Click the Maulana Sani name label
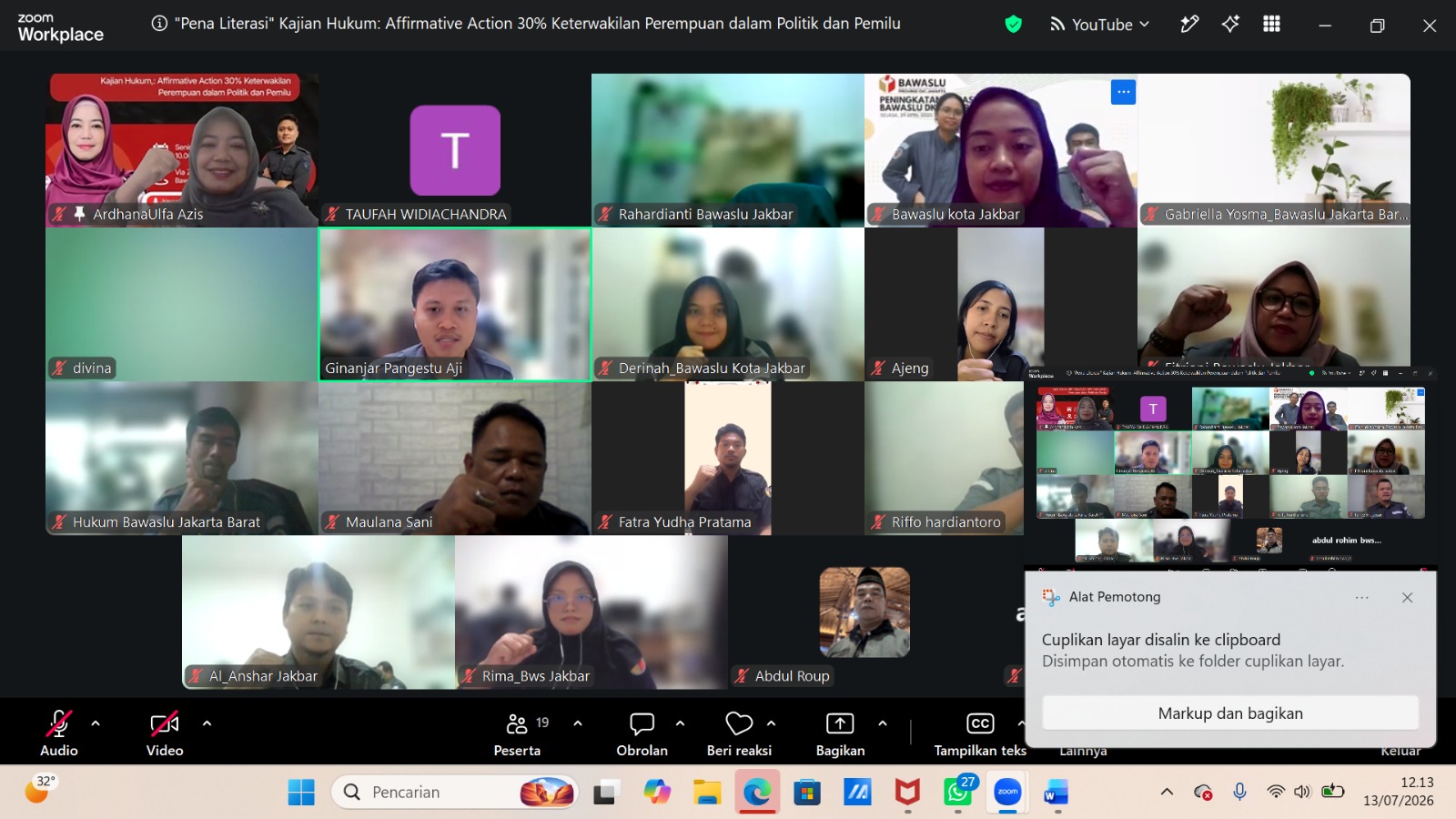The height and width of the screenshot is (819, 1456). point(389,522)
